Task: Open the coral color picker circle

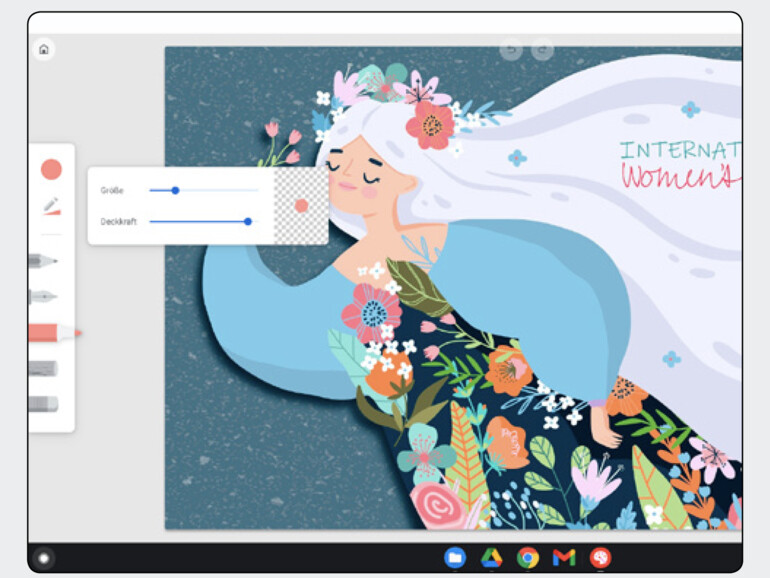Action: pos(51,169)
